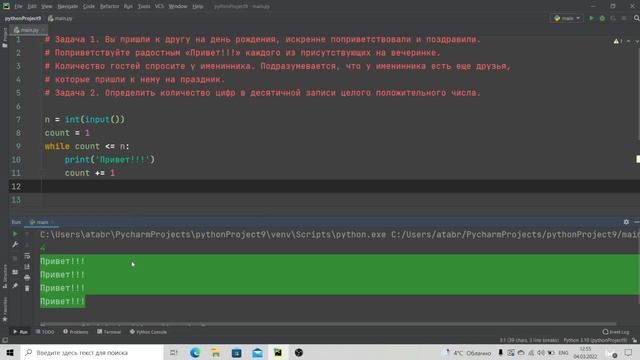Open the Problems tool window tab
Viewport: 640px width, 360px height.
(x=76, y=332)
